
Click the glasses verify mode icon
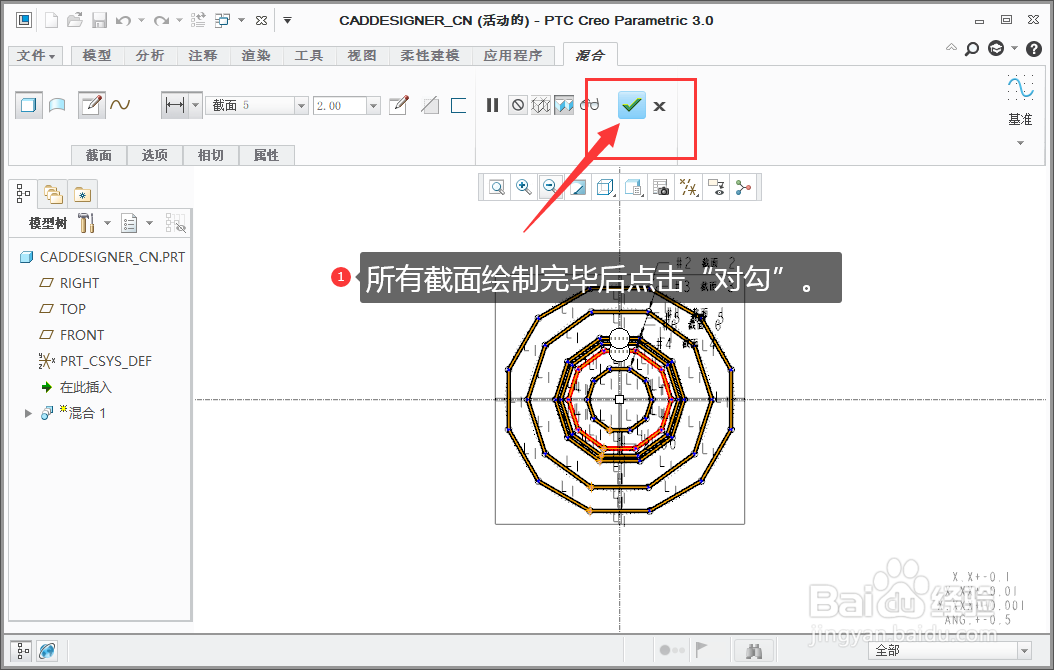pyautogui.click(x=589, y=104)
